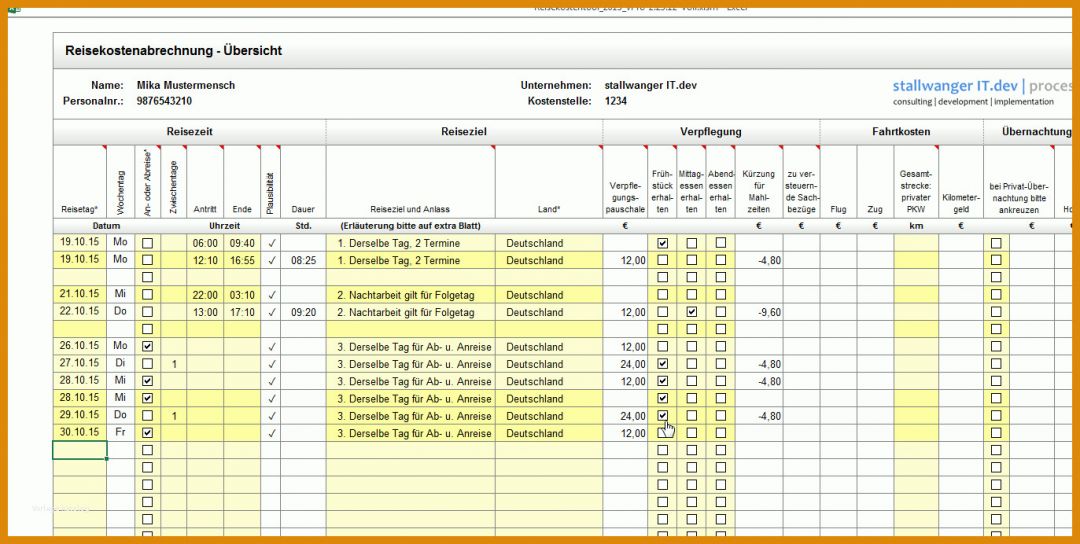Select date cell '22.10.15'
The height and width of the screenshot is (544, 1080).
click(80, 311)
